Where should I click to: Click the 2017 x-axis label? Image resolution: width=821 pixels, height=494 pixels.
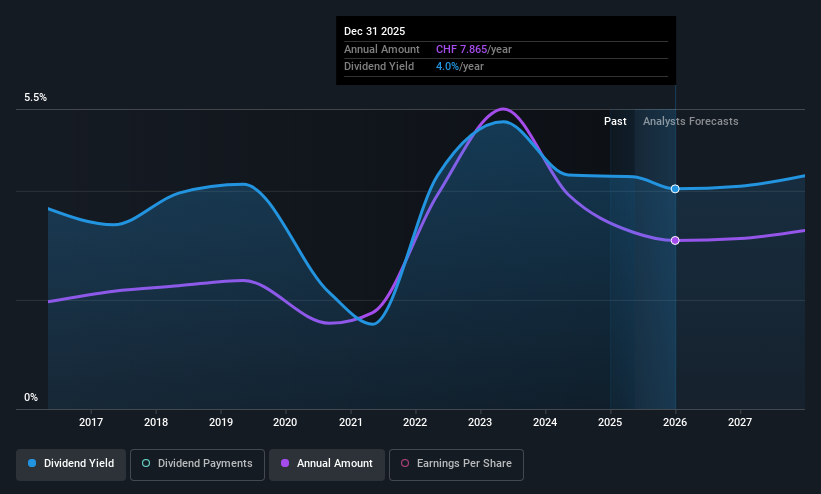point(91,422)
